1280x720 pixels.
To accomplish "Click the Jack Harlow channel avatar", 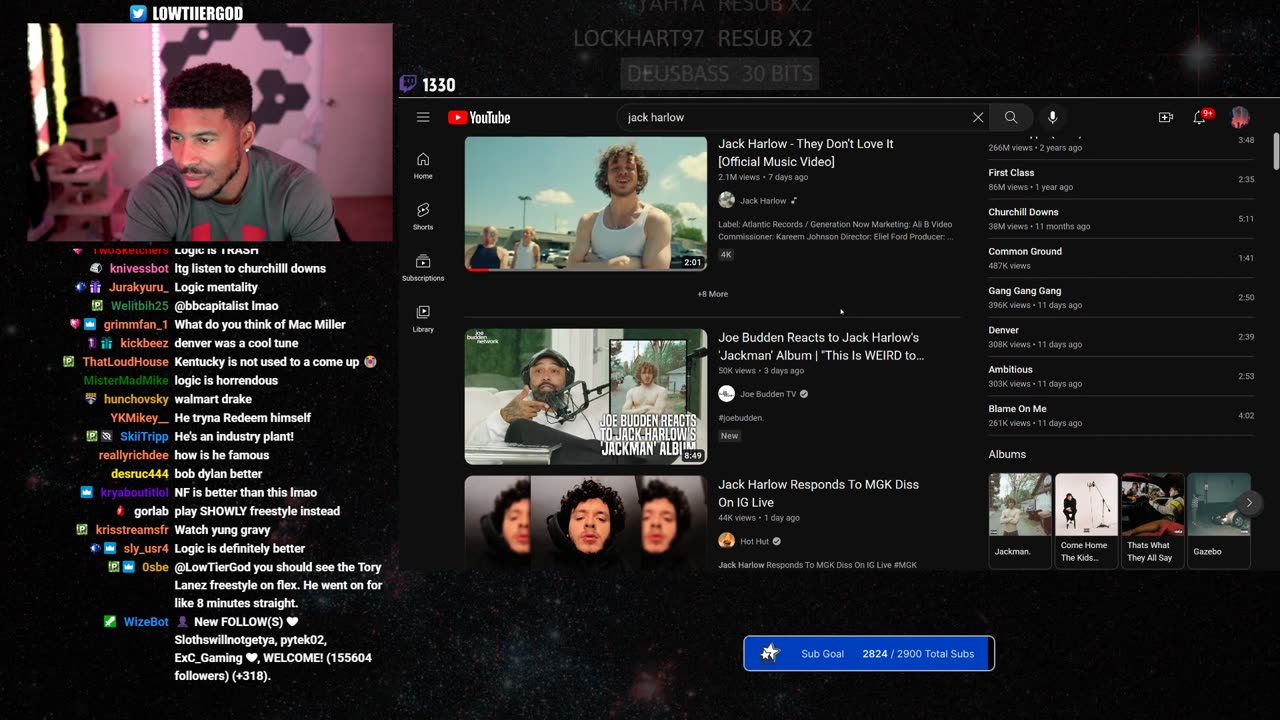I will click(727, 200).
